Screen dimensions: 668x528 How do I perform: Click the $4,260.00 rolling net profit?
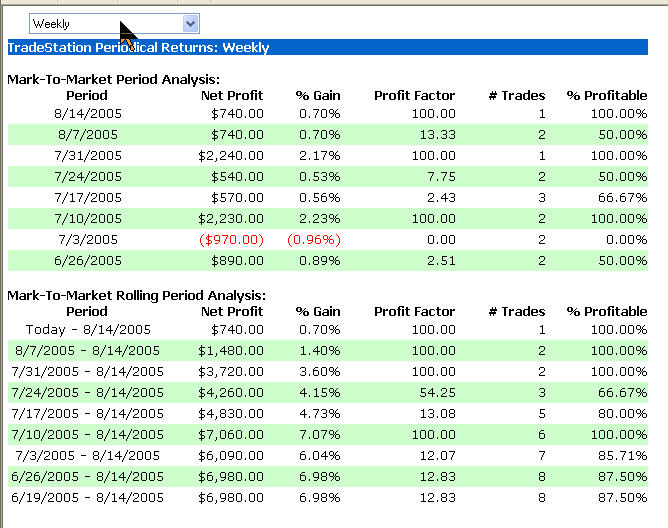click(231, 392)
